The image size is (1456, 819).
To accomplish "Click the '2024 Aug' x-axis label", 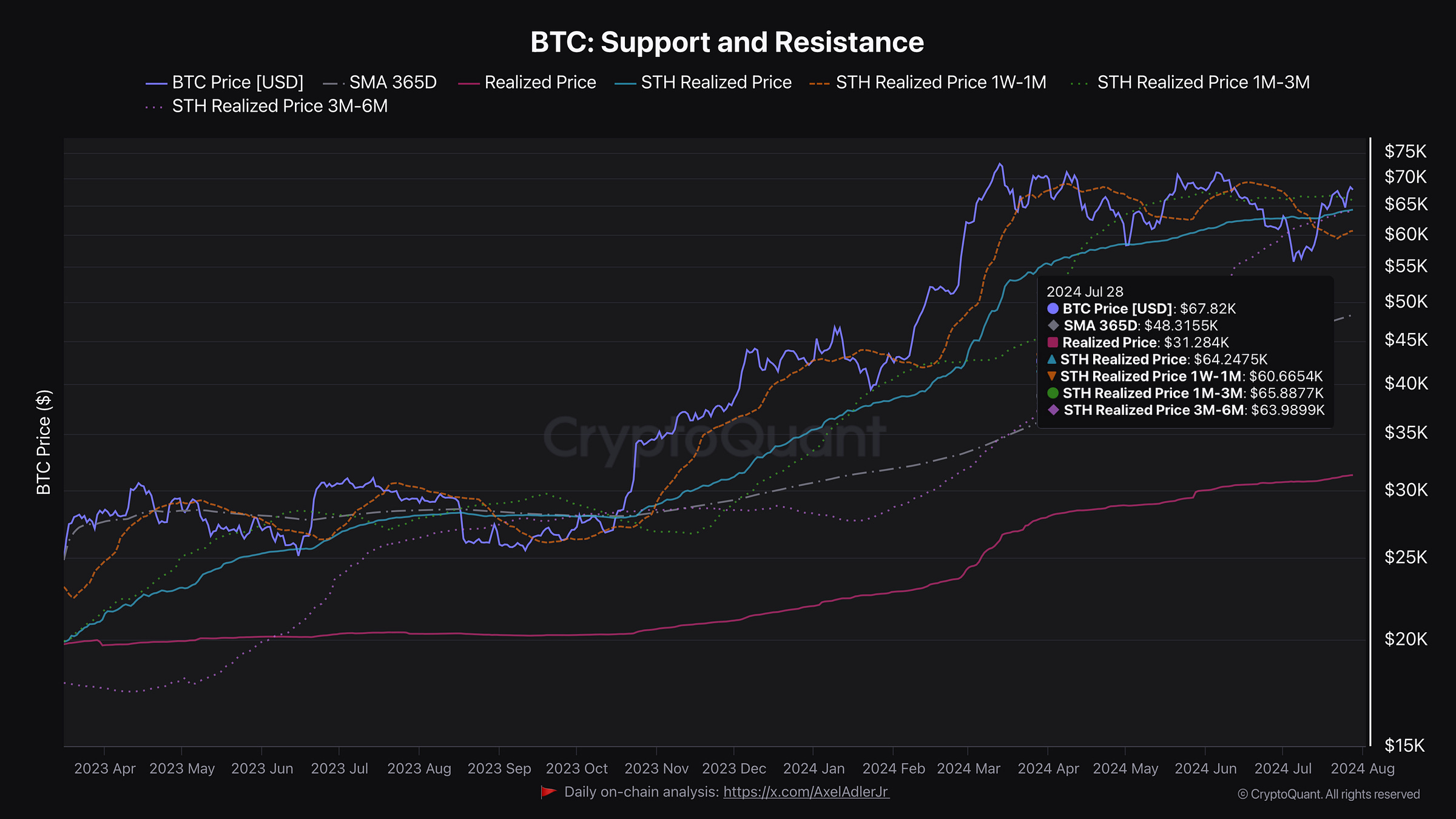I will [1363, 769].
